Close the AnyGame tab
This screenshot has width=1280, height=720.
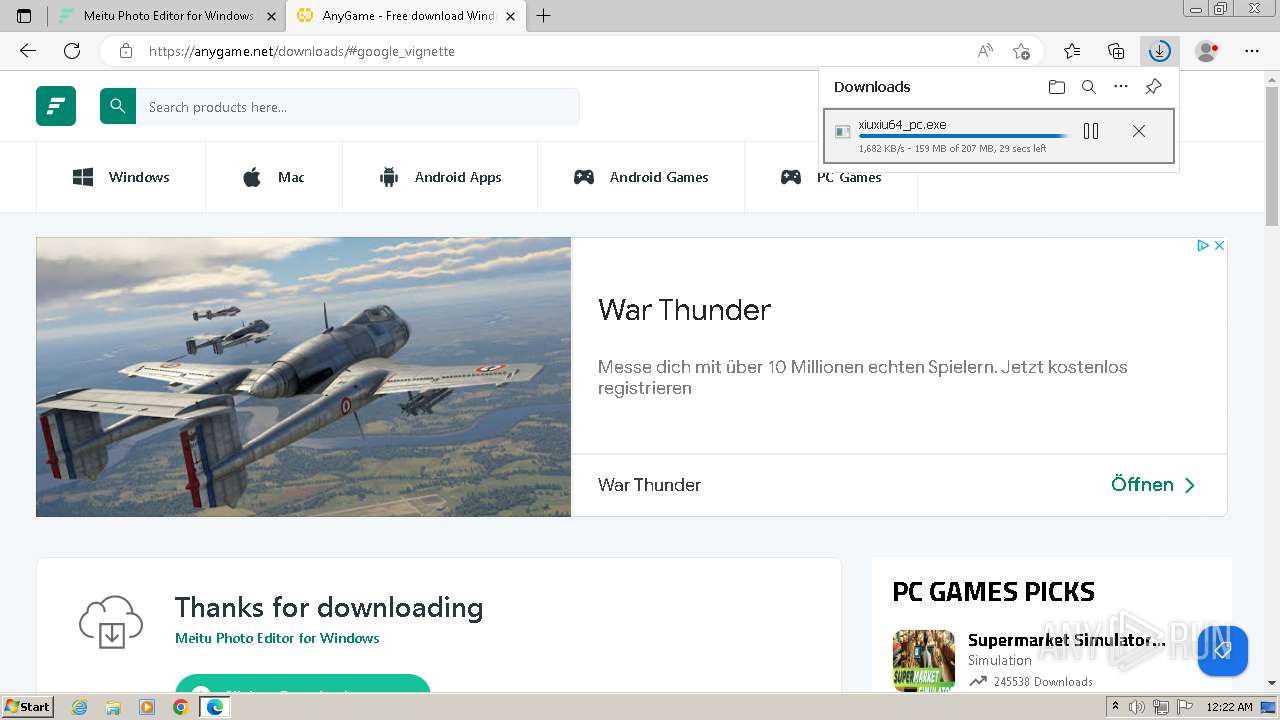(509, 16)
